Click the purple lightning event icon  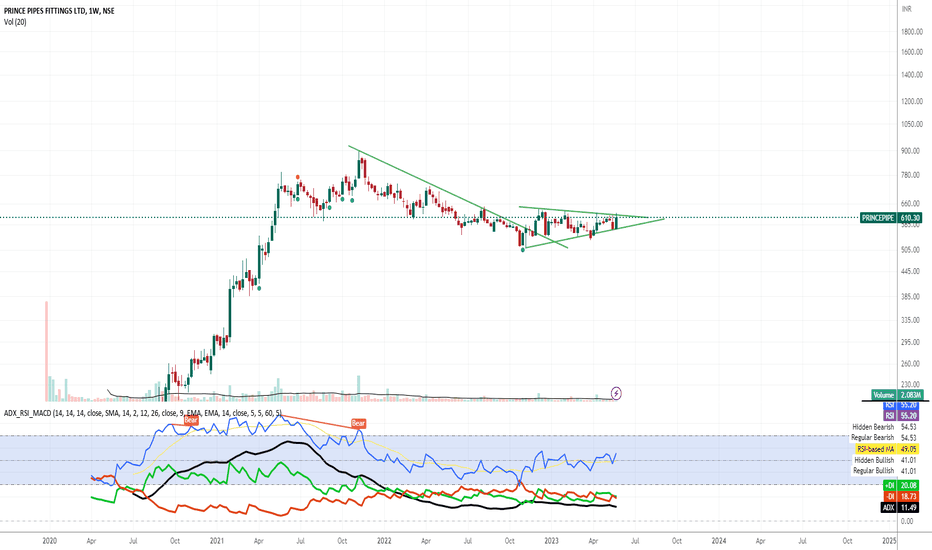coord(616,393)
